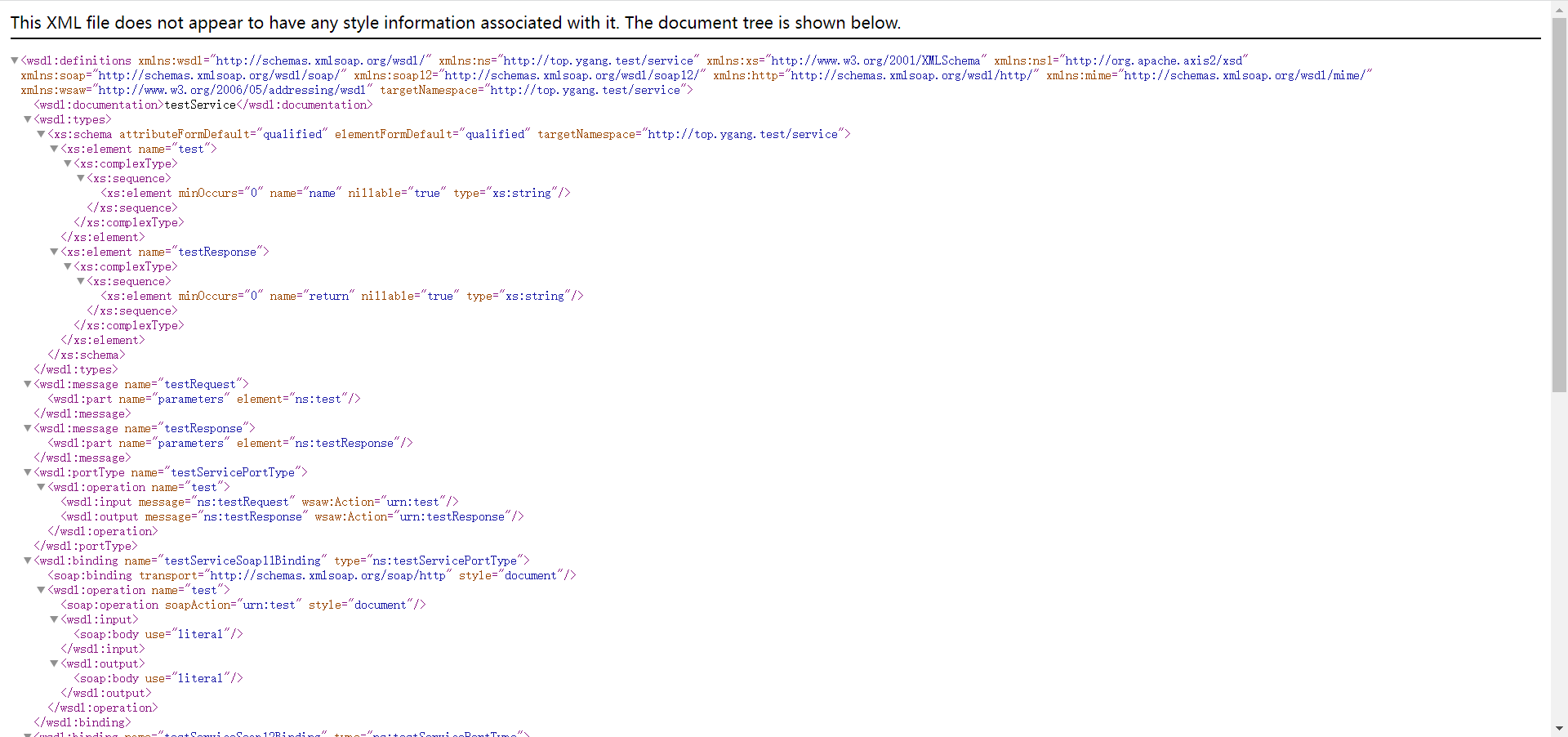The height and width of the screenshot is (737, 1568).
Task: Click the scrollbar down arrow
Action: [1559, 728]
